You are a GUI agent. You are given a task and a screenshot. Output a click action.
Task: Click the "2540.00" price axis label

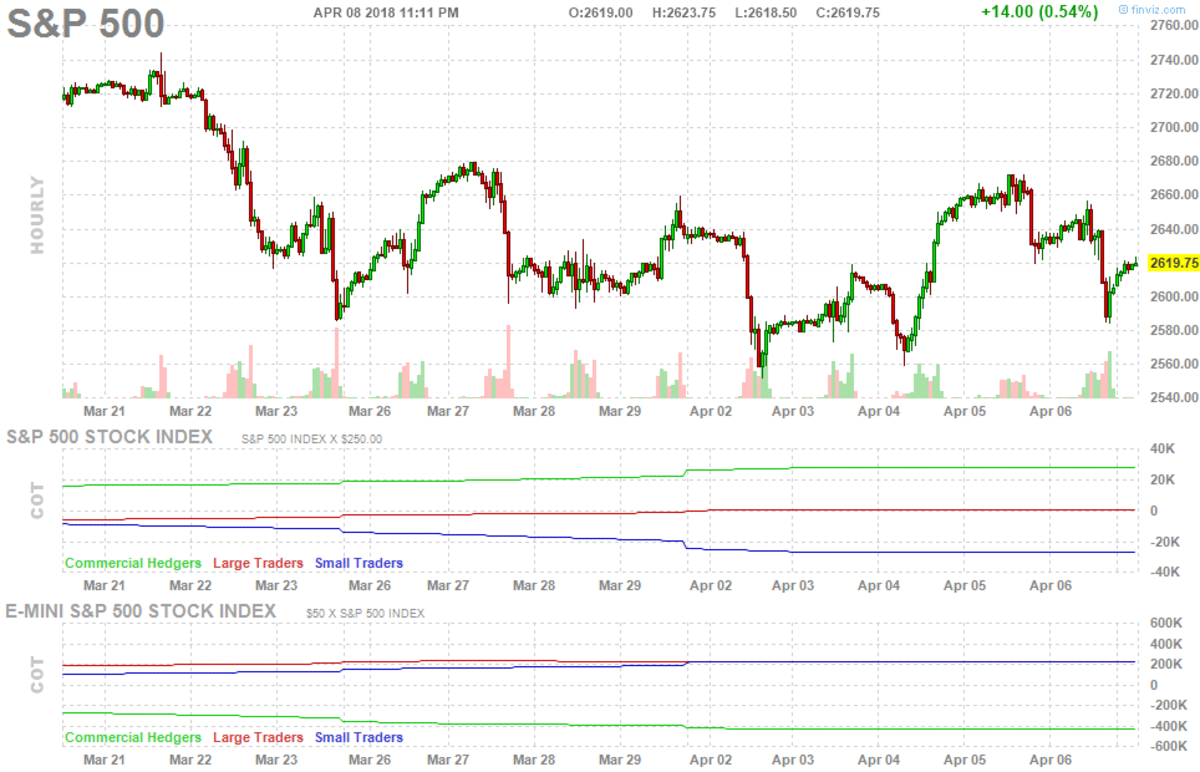pyautogui.click(x=1176, y=398)
